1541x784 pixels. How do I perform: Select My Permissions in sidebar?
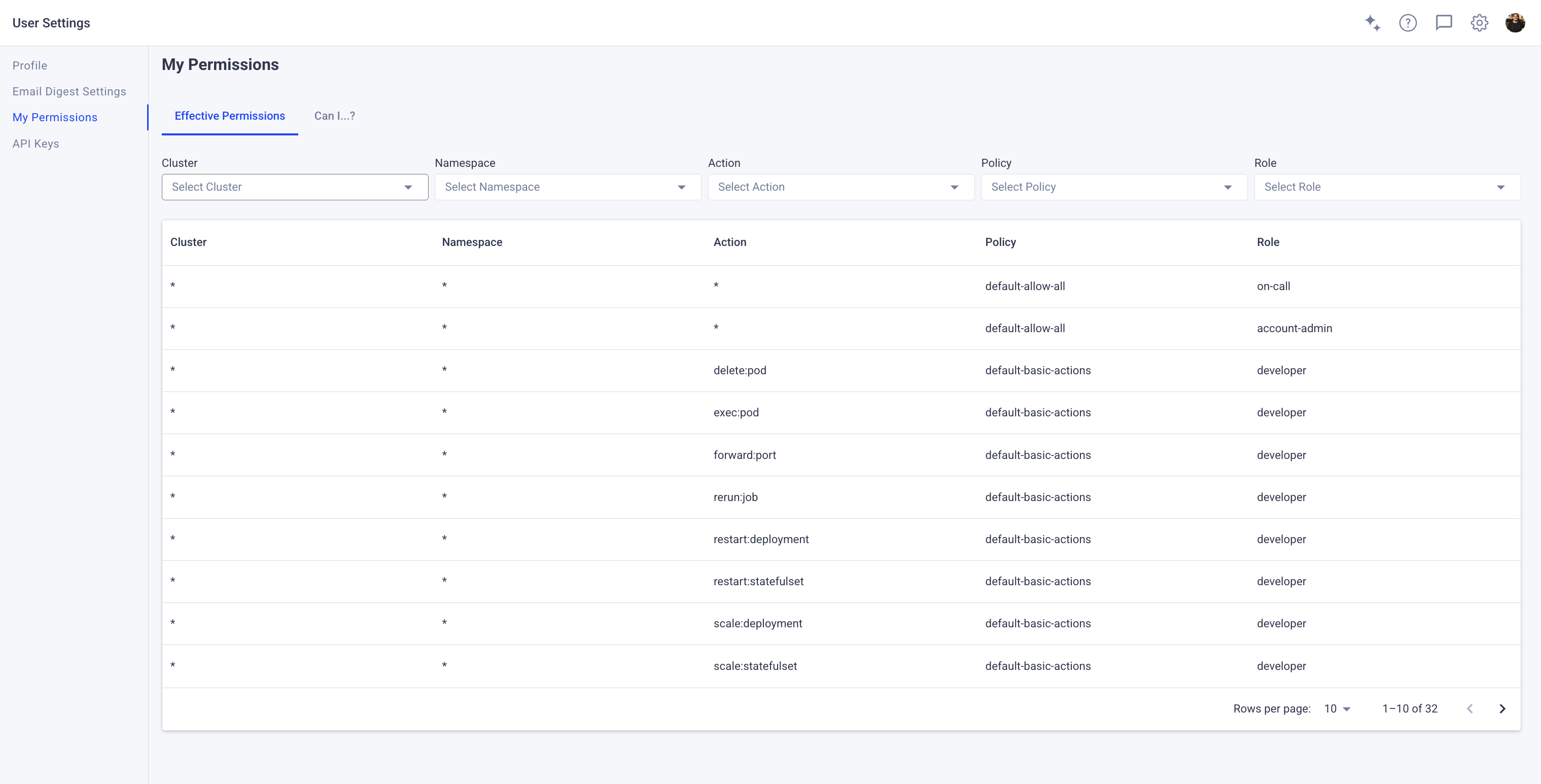tap(55, 117)
